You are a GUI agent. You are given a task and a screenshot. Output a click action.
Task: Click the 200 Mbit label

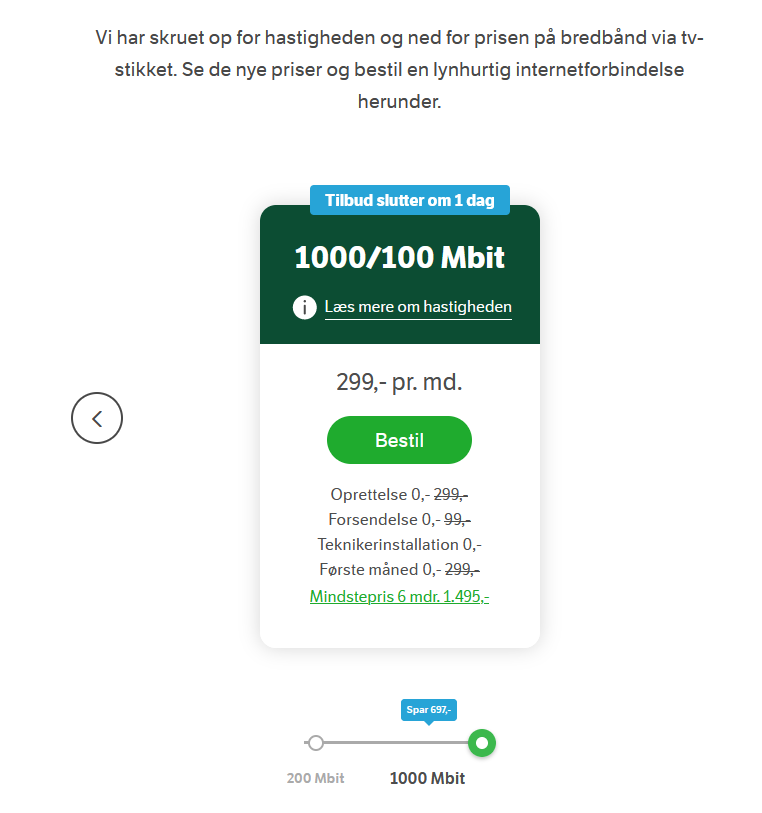316,777
